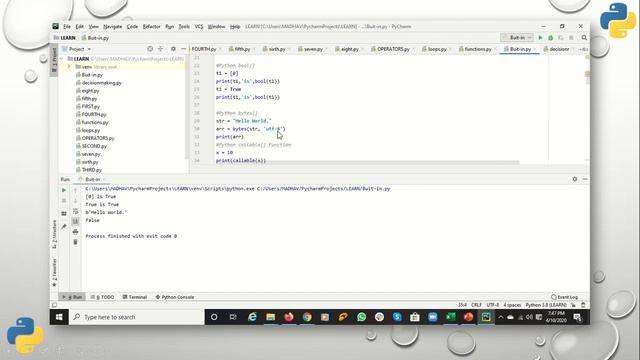Open Excel from the Windows taskbar
The height and width of the screenshot is (360, 640).
point(451,317)
